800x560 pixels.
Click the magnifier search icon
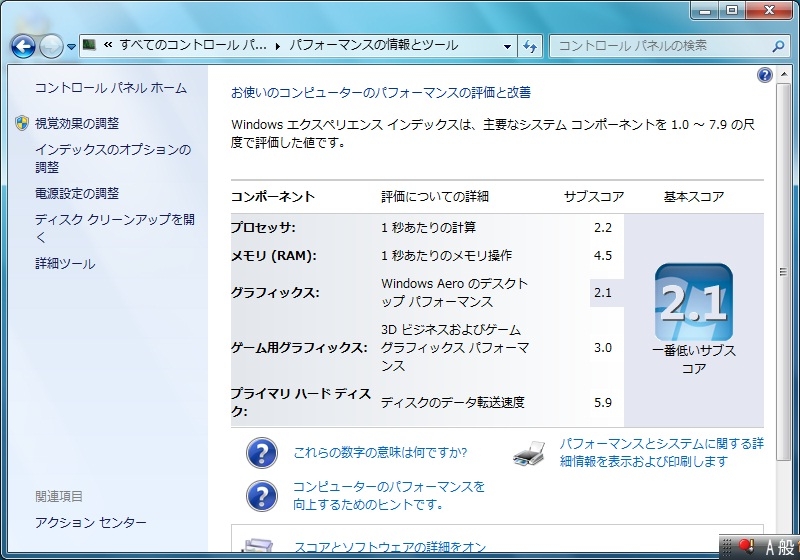click(x=778, y=46)
